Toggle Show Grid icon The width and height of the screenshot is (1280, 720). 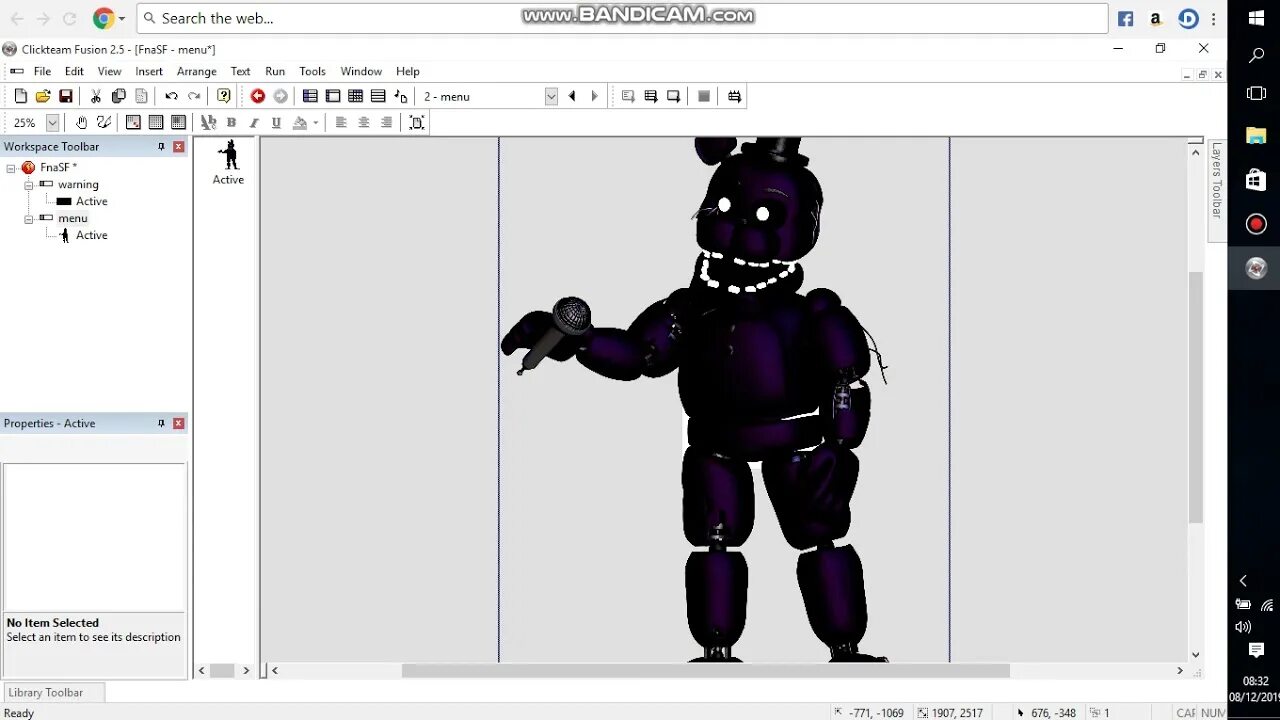coord(156,122)
